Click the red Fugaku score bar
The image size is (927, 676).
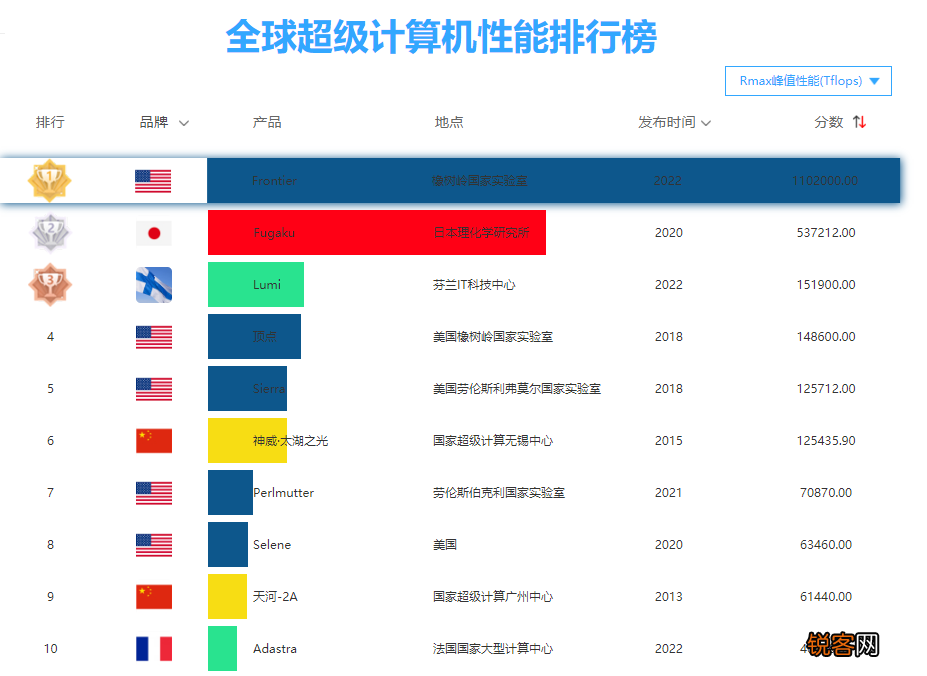point(377,232)
